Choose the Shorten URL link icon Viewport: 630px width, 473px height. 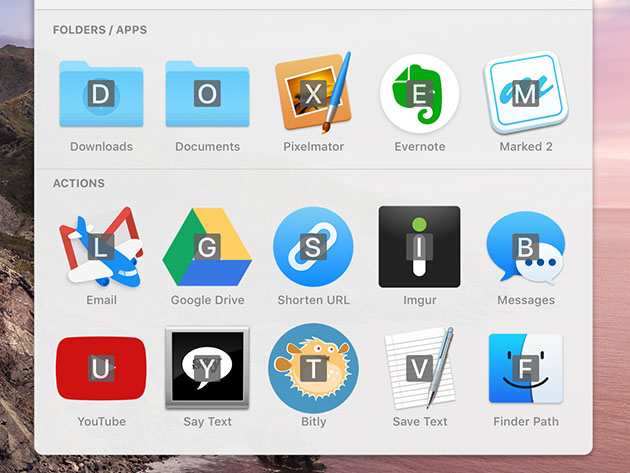[313, 247]
